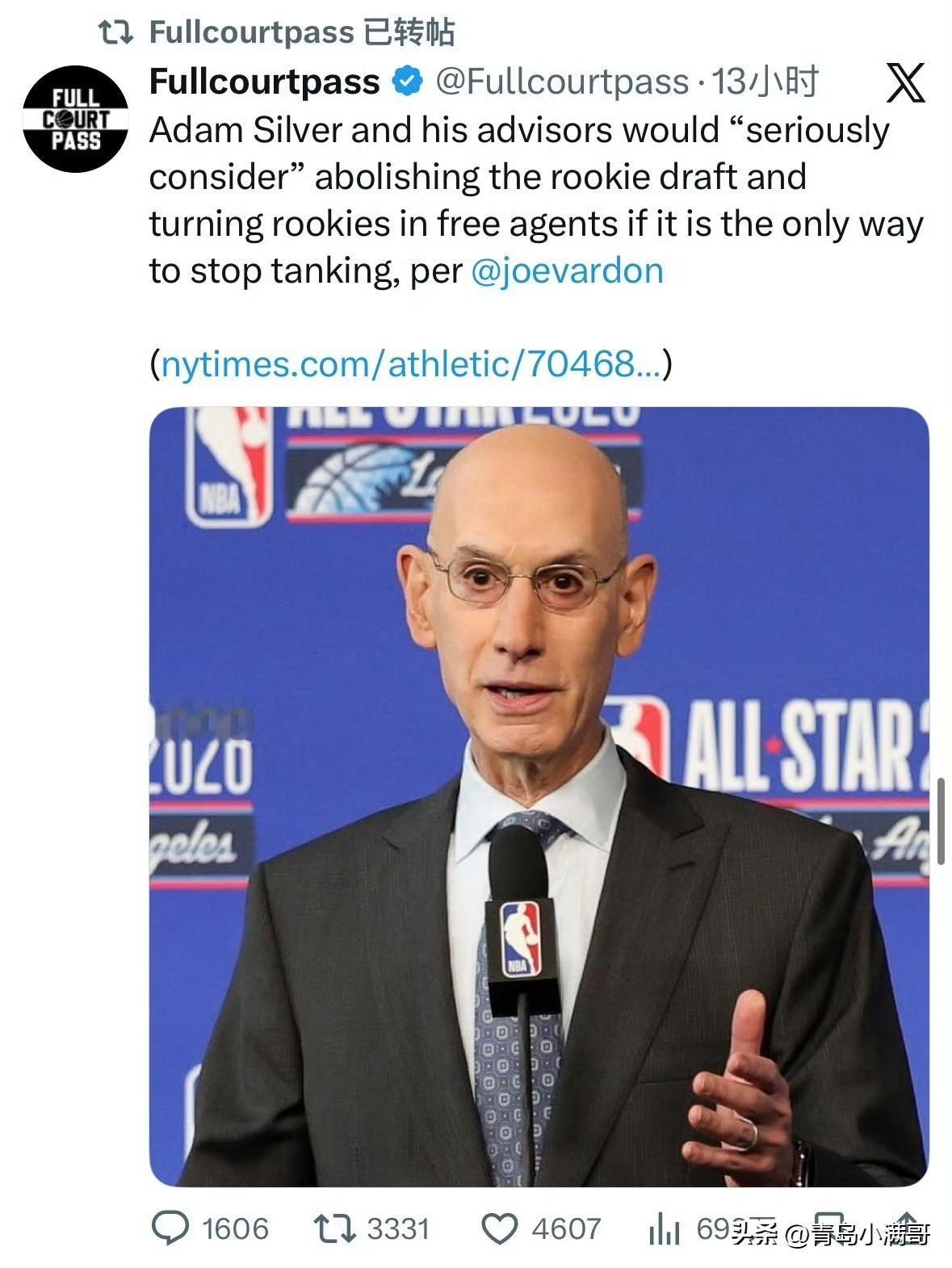Screen dimensions: 952x1268
Task: Click the @Fullcourtpass handle
Action: click(562, 81)
